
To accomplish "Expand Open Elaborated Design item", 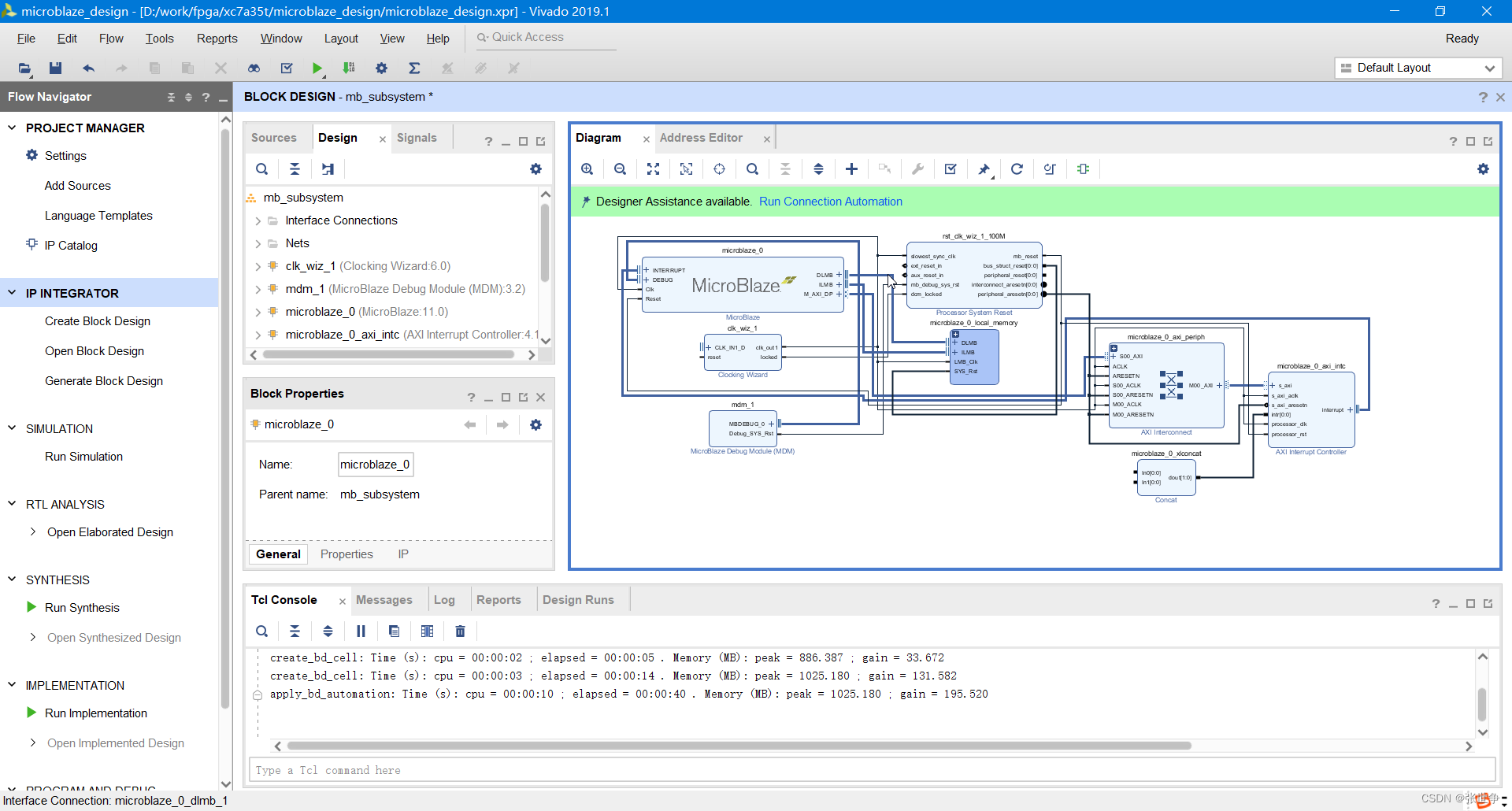I will coord(32,531).
